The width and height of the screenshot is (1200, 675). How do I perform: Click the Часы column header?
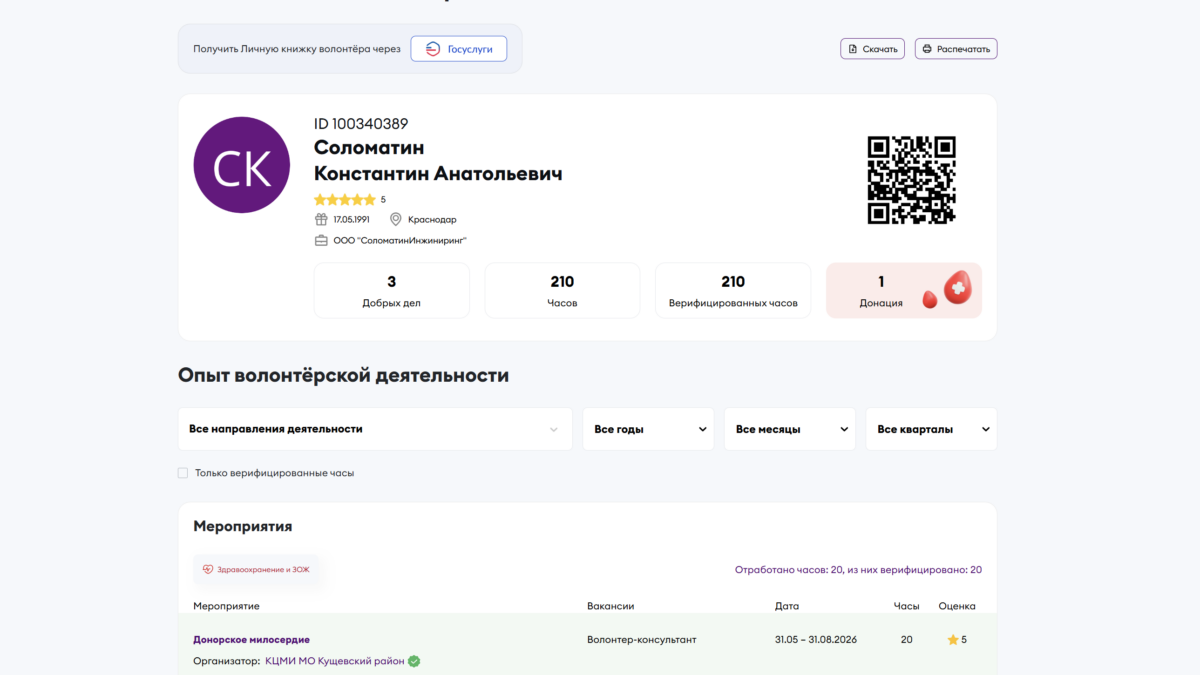(906, 606)
